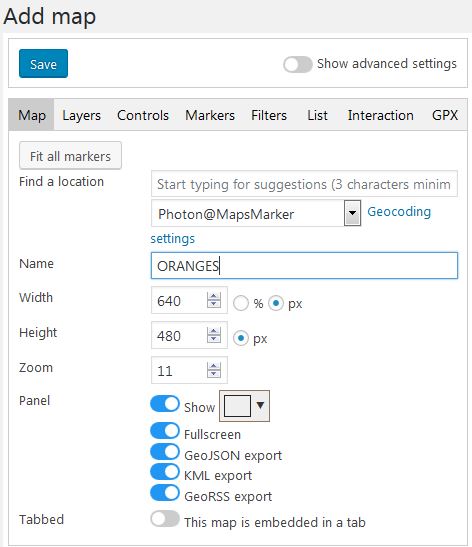
Task: Decrease the Zoom level with down arrow
Action: click(x=213, y=374)
